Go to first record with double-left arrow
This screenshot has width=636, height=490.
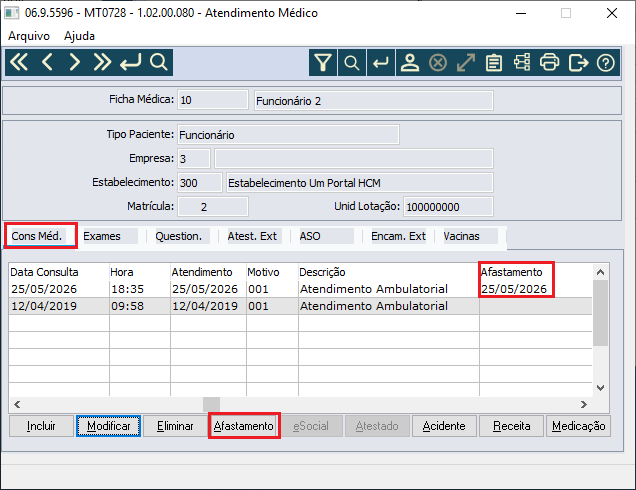19,62
